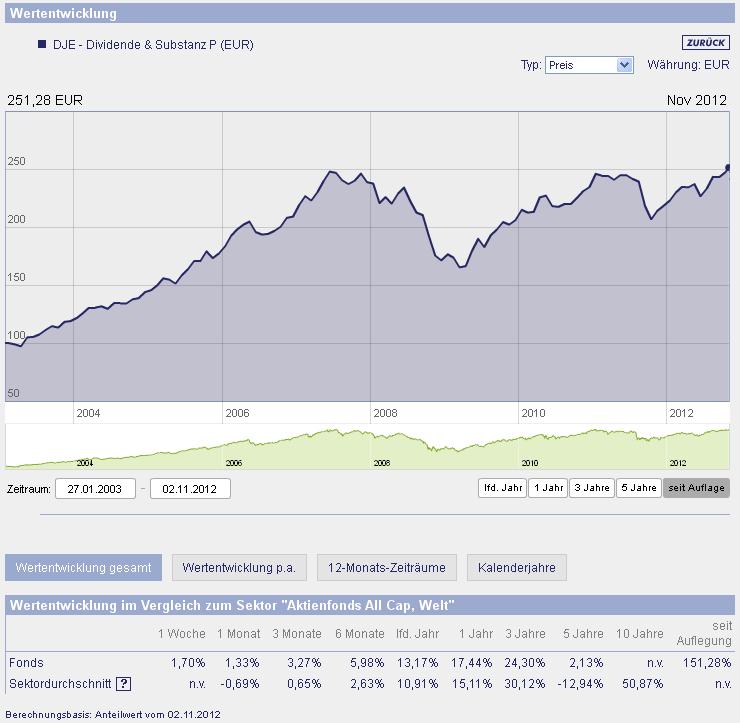Select the 5 Jahre period button
The image size is (740, 723).
click(x=639, y=488)
